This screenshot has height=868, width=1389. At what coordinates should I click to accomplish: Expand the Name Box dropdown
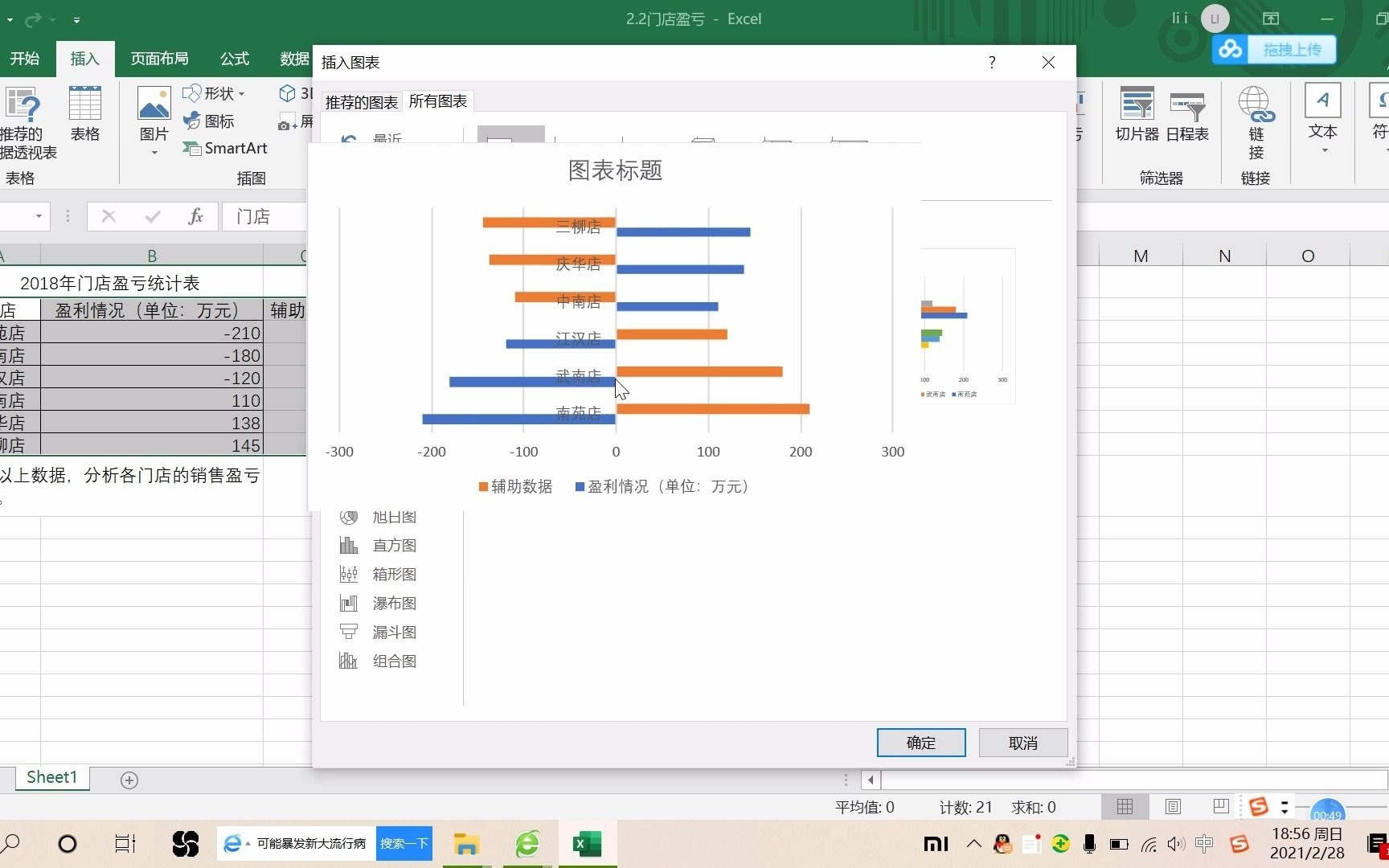[x=37, y=216]
